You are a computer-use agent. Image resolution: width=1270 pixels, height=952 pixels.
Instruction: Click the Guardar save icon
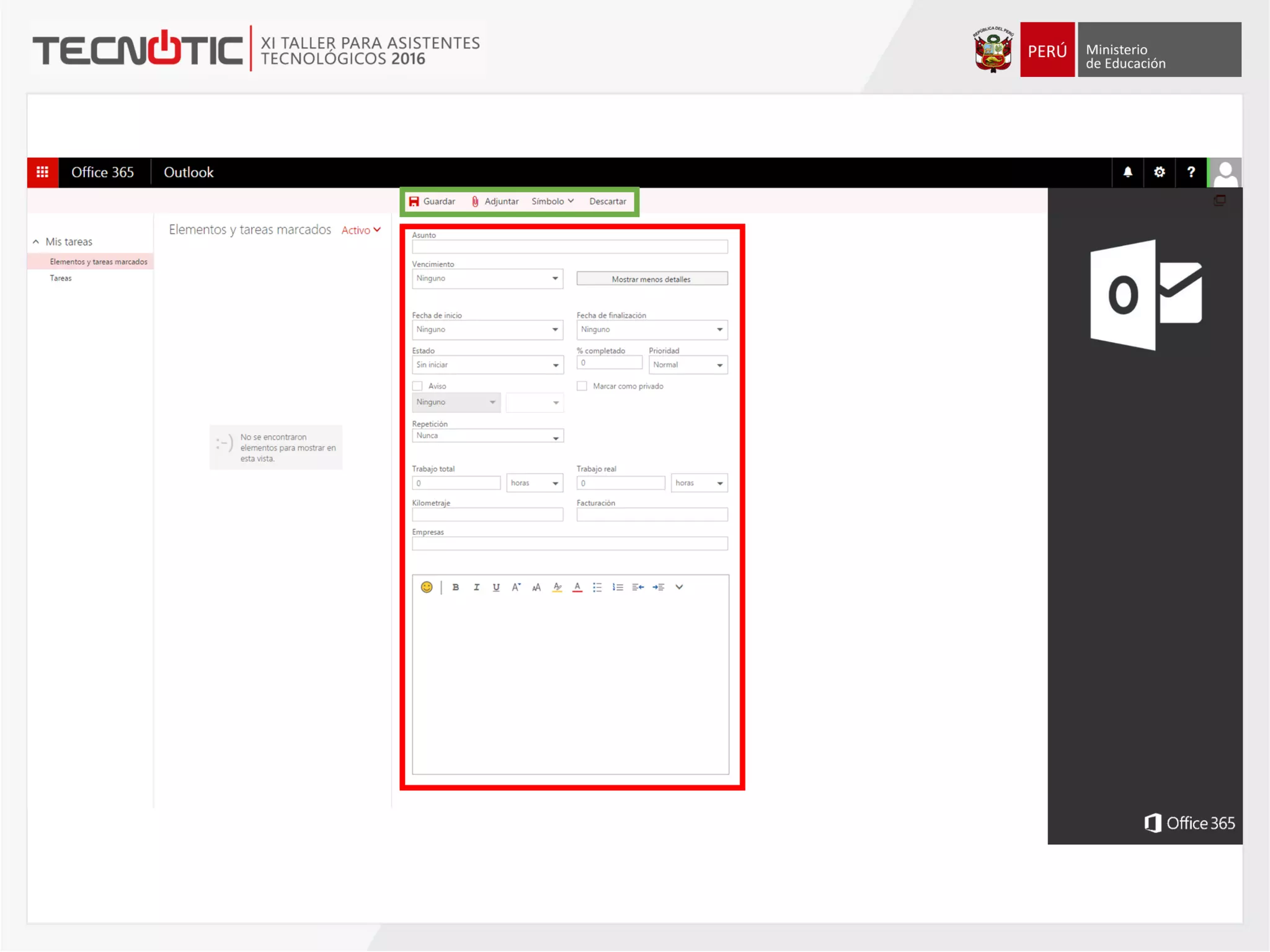click(x=414, y=201)
